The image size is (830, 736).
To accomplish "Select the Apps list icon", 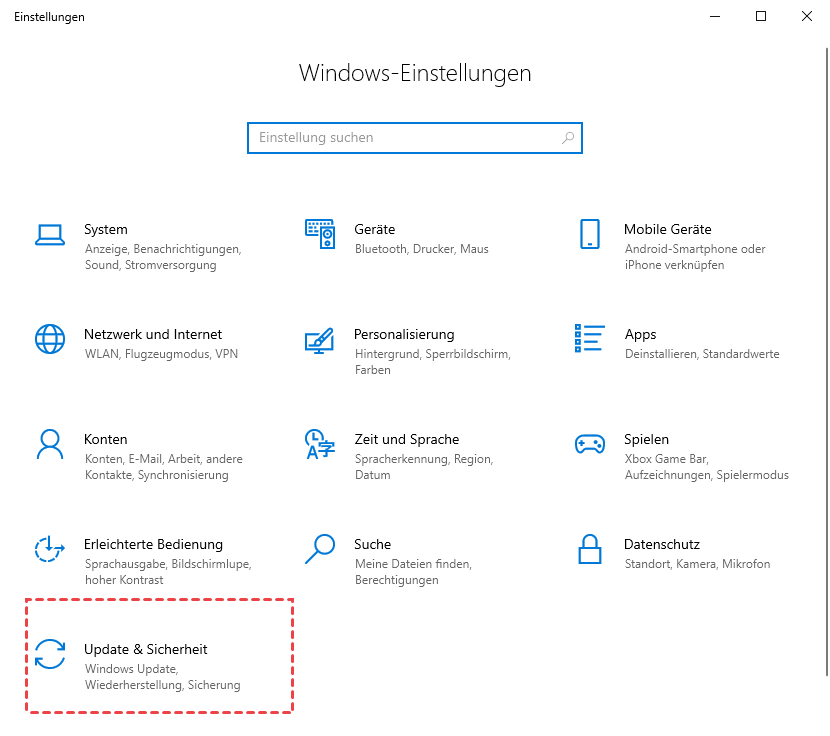I will (589, 339).
